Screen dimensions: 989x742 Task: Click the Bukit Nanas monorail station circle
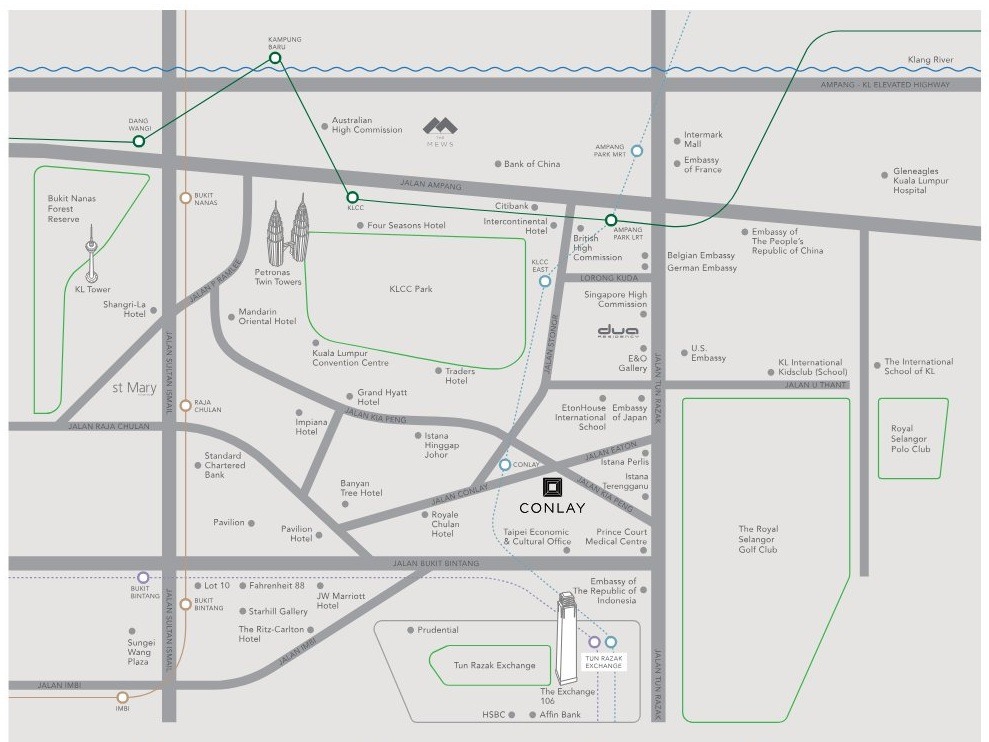click(185, 198)
